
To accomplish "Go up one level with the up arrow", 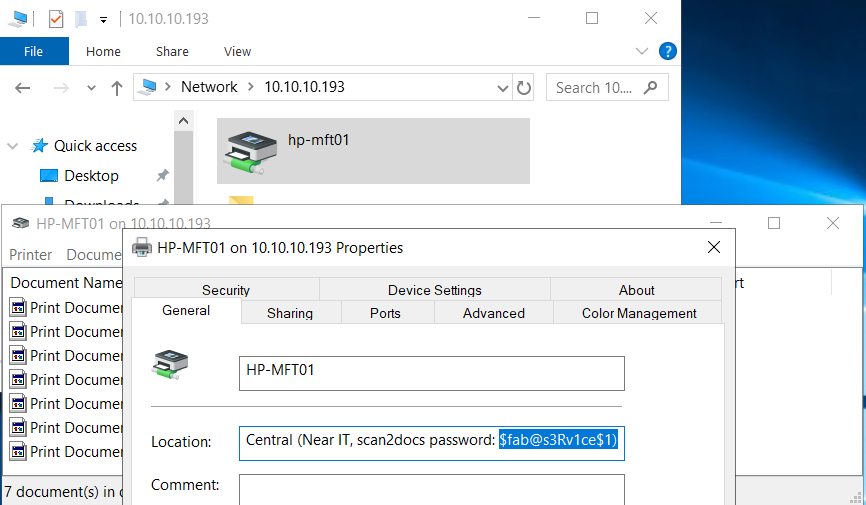I will click(117, 88).
